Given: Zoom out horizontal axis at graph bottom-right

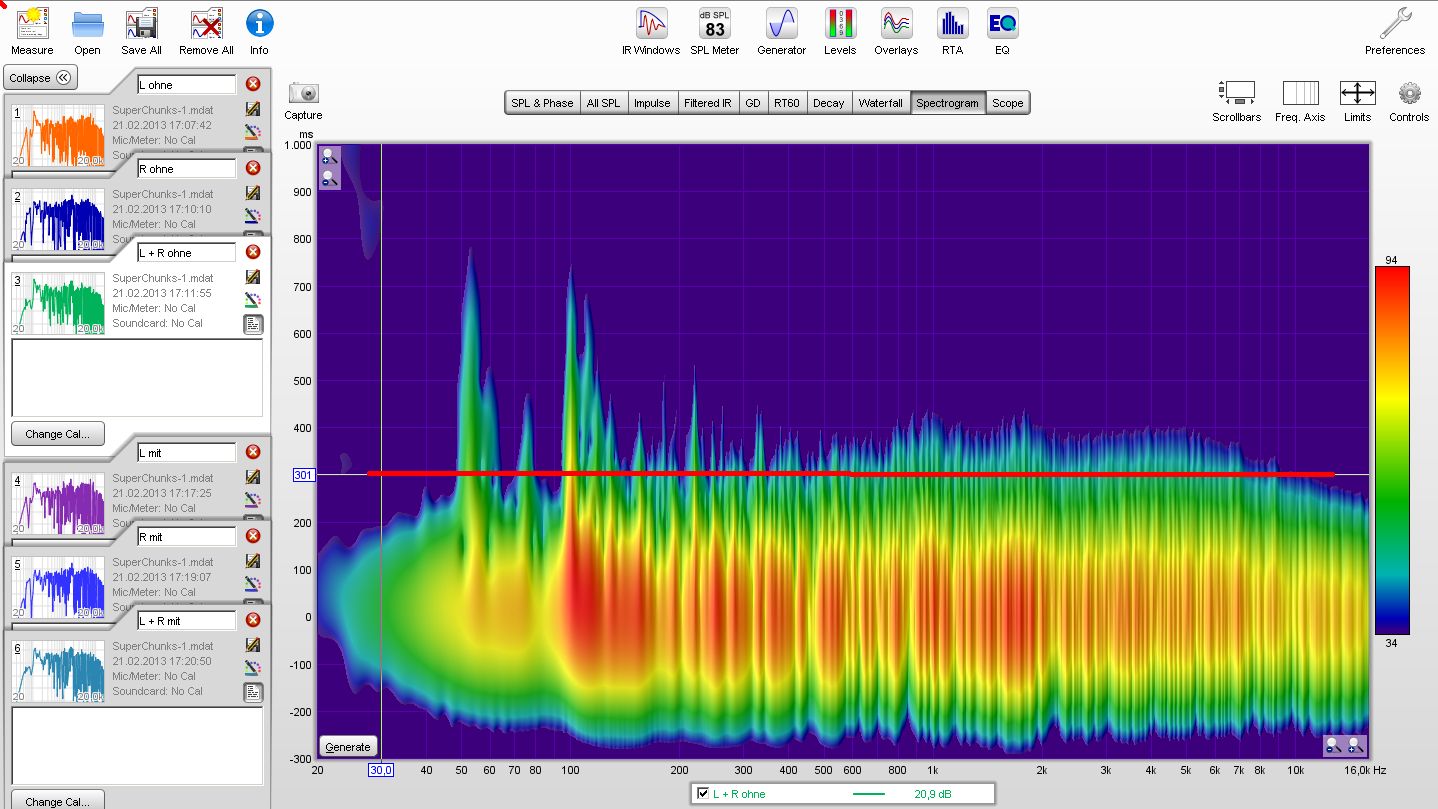Looking at the screenshot, I should click(1334, 745).
